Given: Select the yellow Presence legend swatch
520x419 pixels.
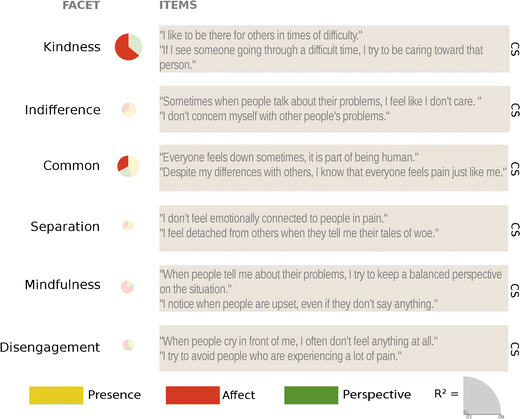Looking at the screenshot, I should click(x=56, y=395).
